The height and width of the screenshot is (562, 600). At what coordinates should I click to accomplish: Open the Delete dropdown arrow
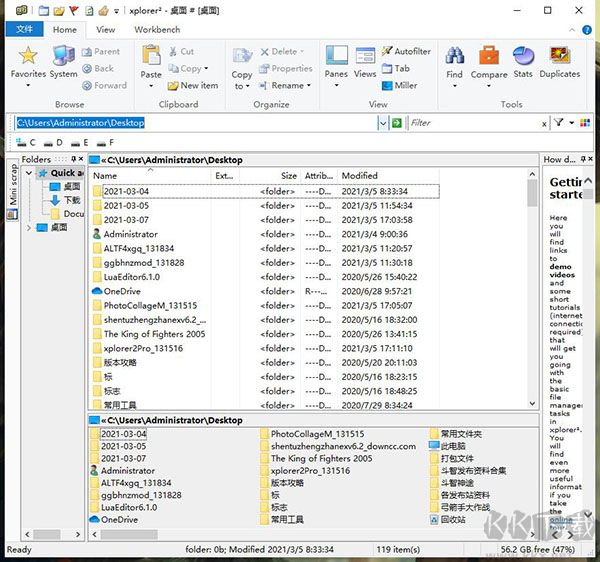[x=302, y=52]
